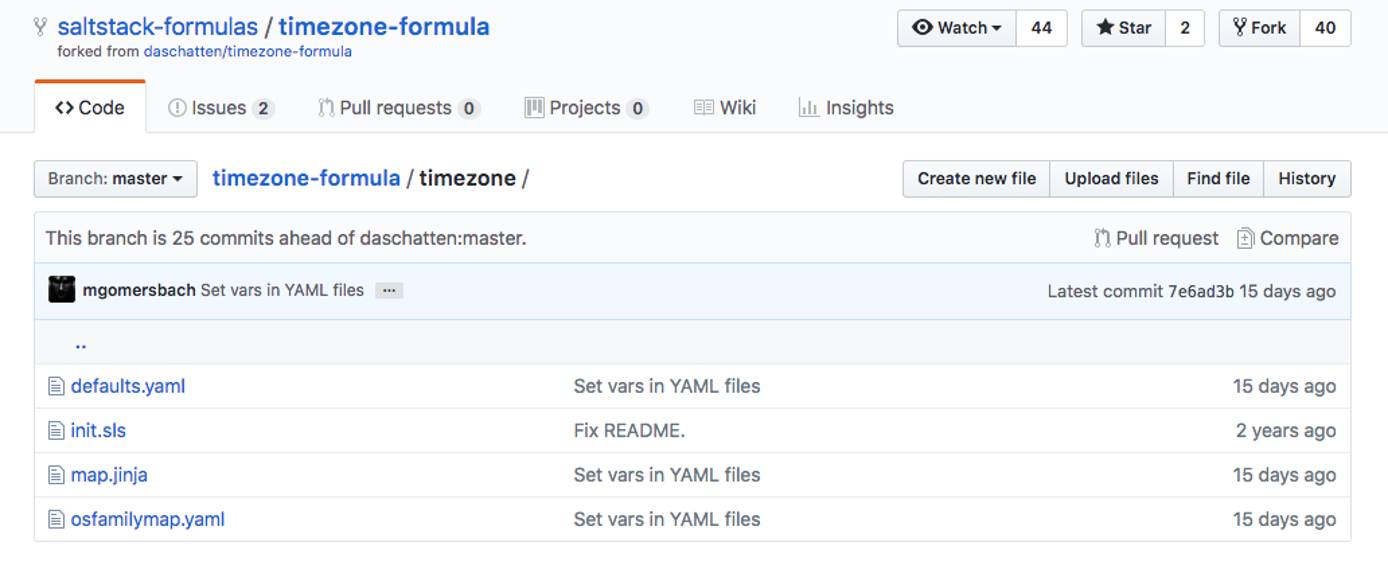1388x573 pixels.
Task: Click the Create new file button
Action: (x=976, y=179)
